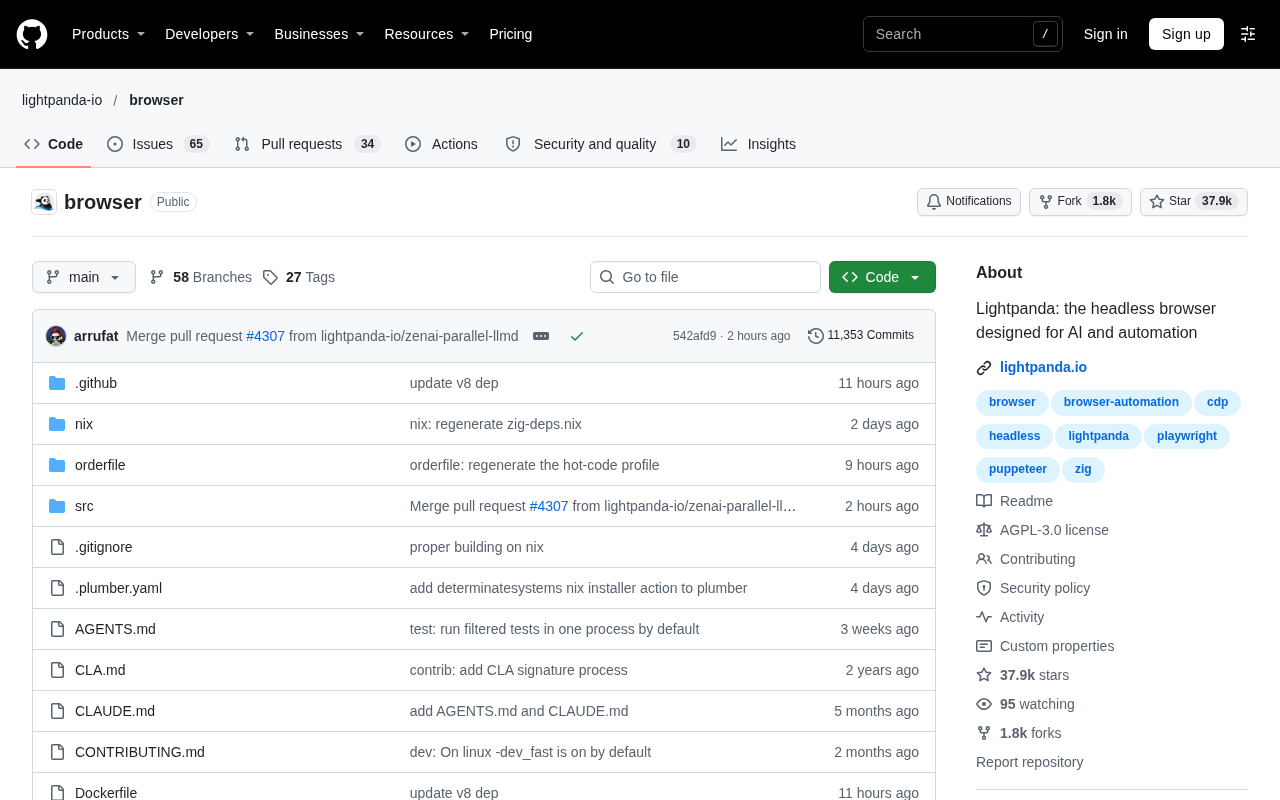The image size is (1280, 800).
Task: Open the AGPL-3.0 license link
Action: [x=1054, y=530]
